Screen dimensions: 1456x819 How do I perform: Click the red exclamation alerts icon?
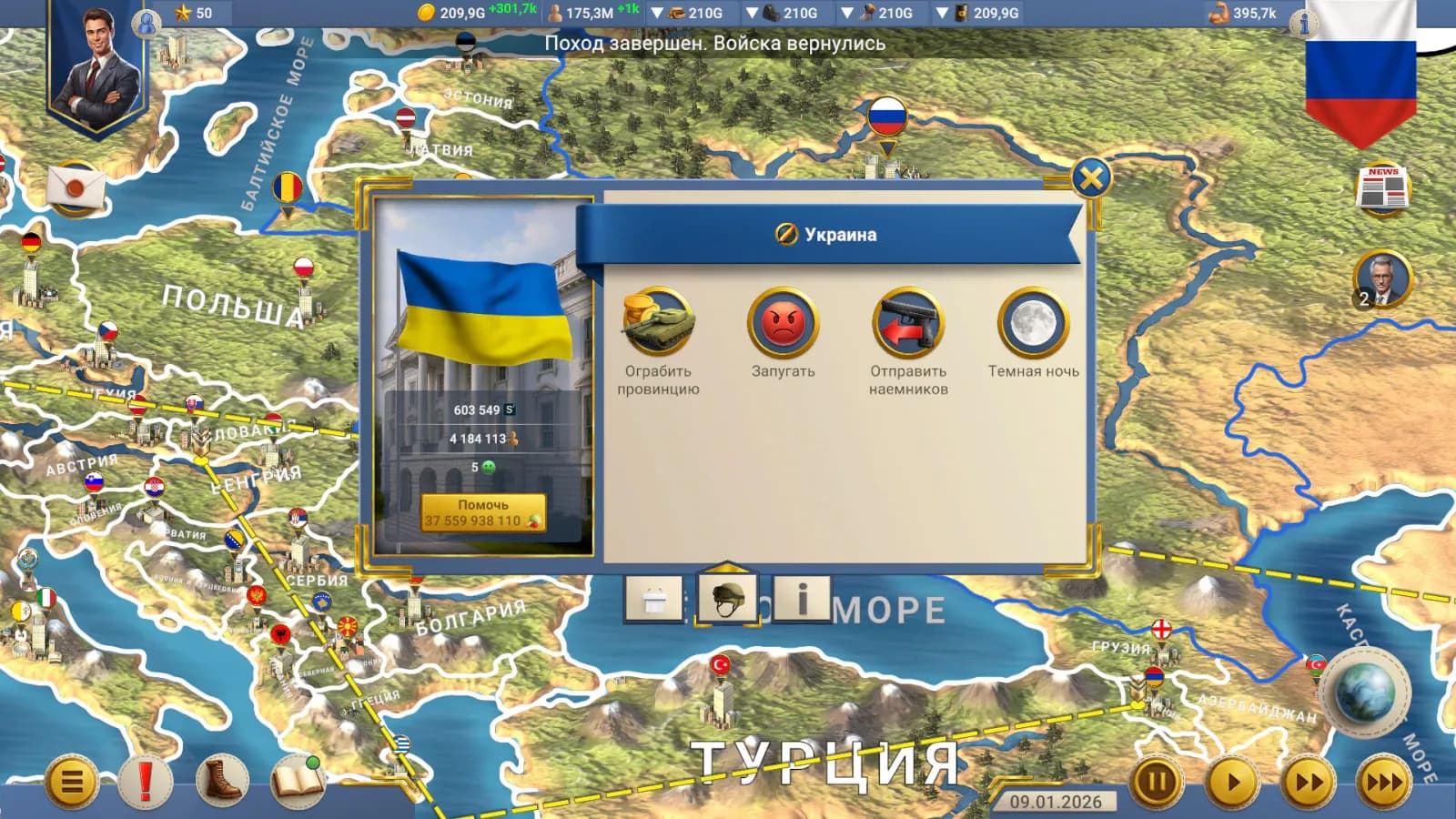(145, 781)
